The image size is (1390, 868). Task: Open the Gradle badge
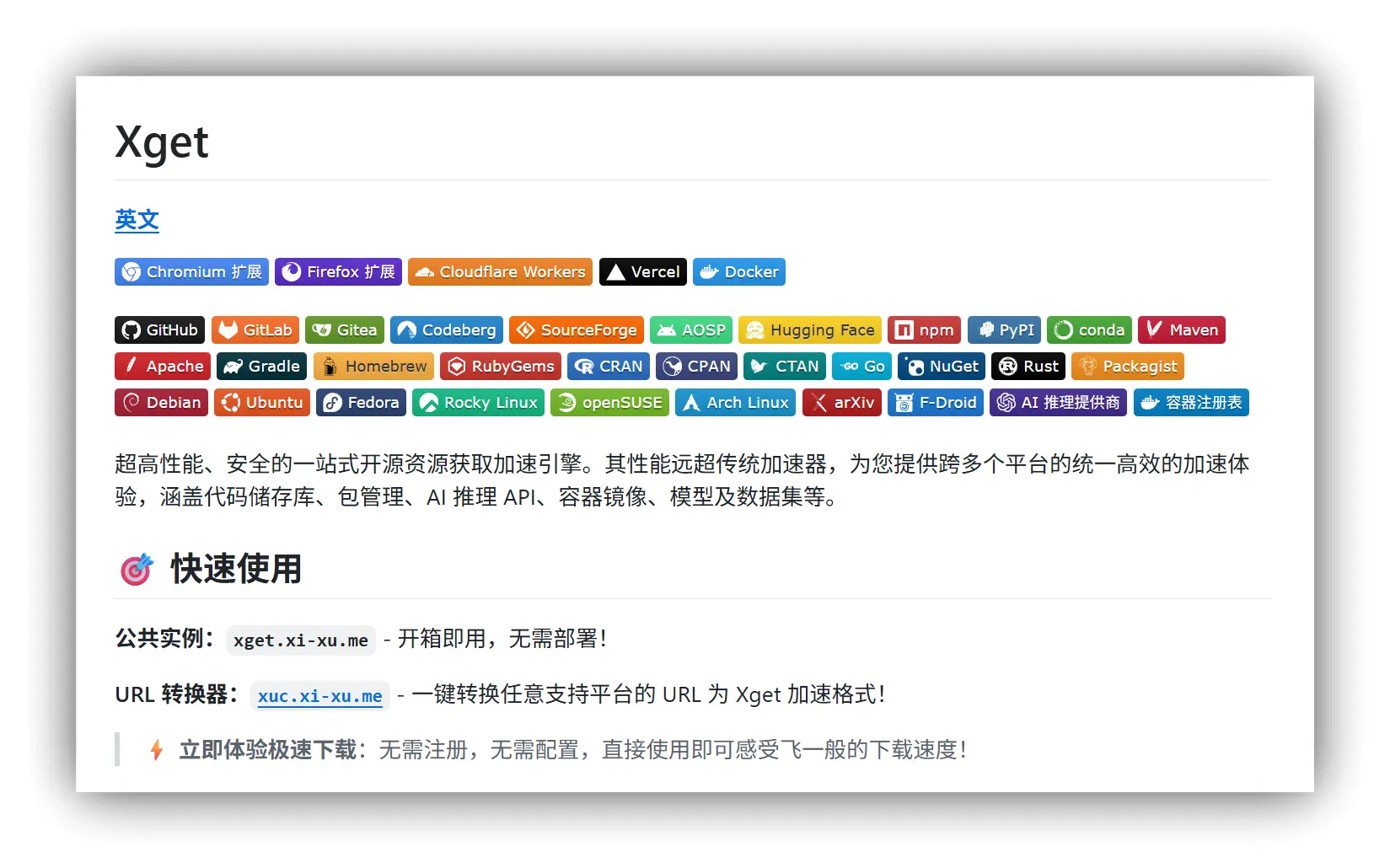262,367
